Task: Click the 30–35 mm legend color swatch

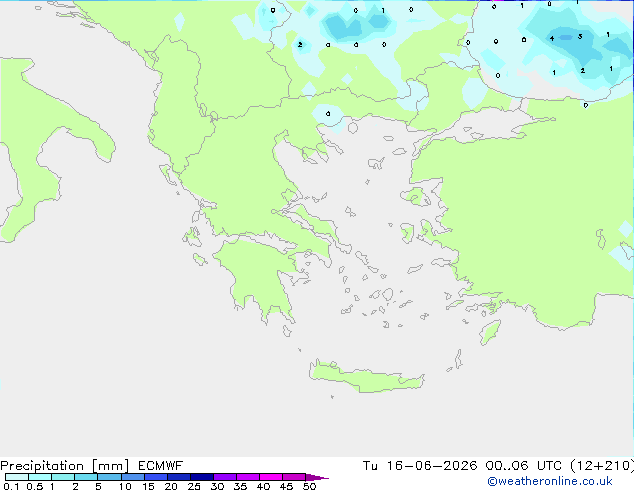Action: (224, 477)
